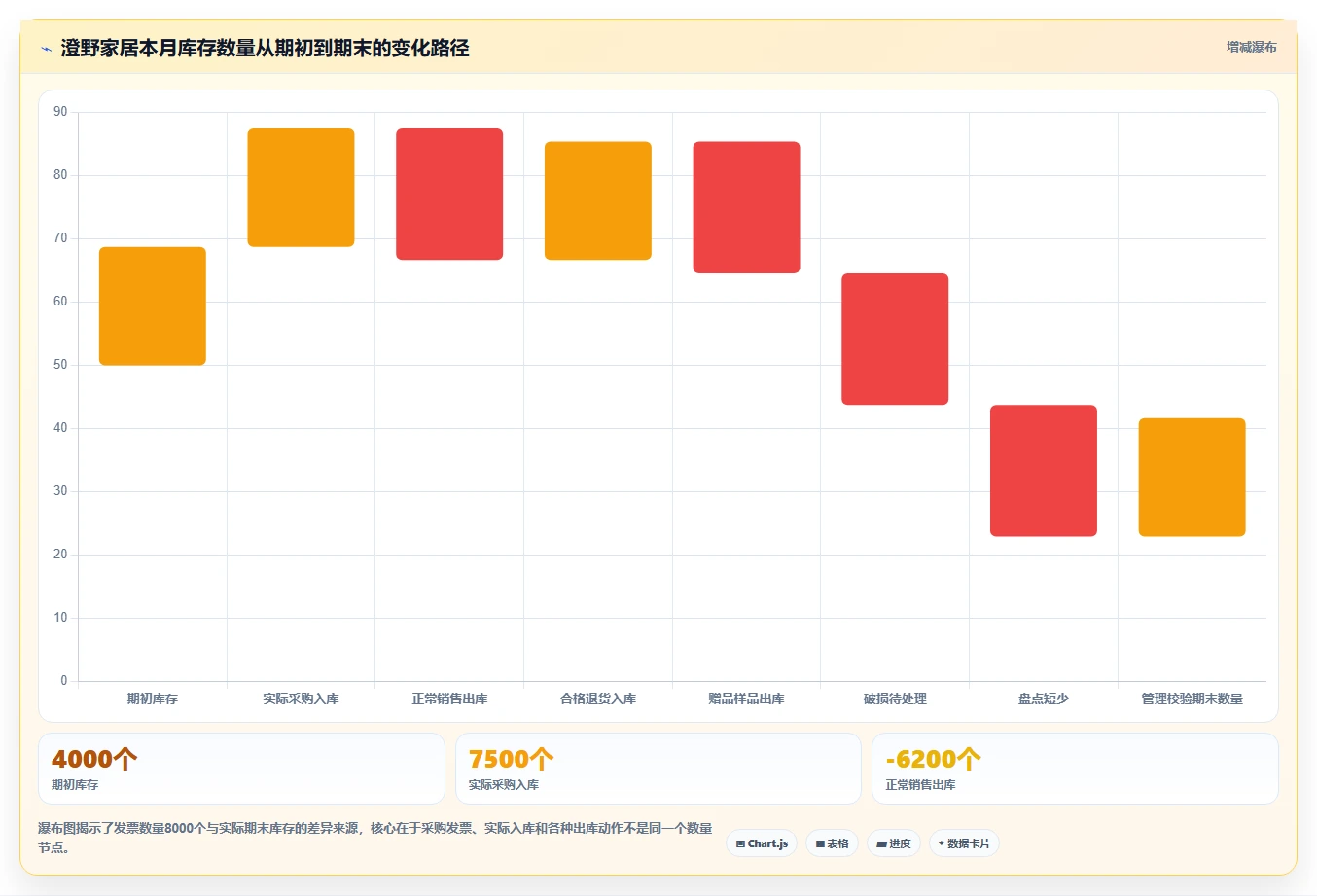Click the 4000个 期初库存 data card
This screenshot has height=896, width=1317.
241,769
